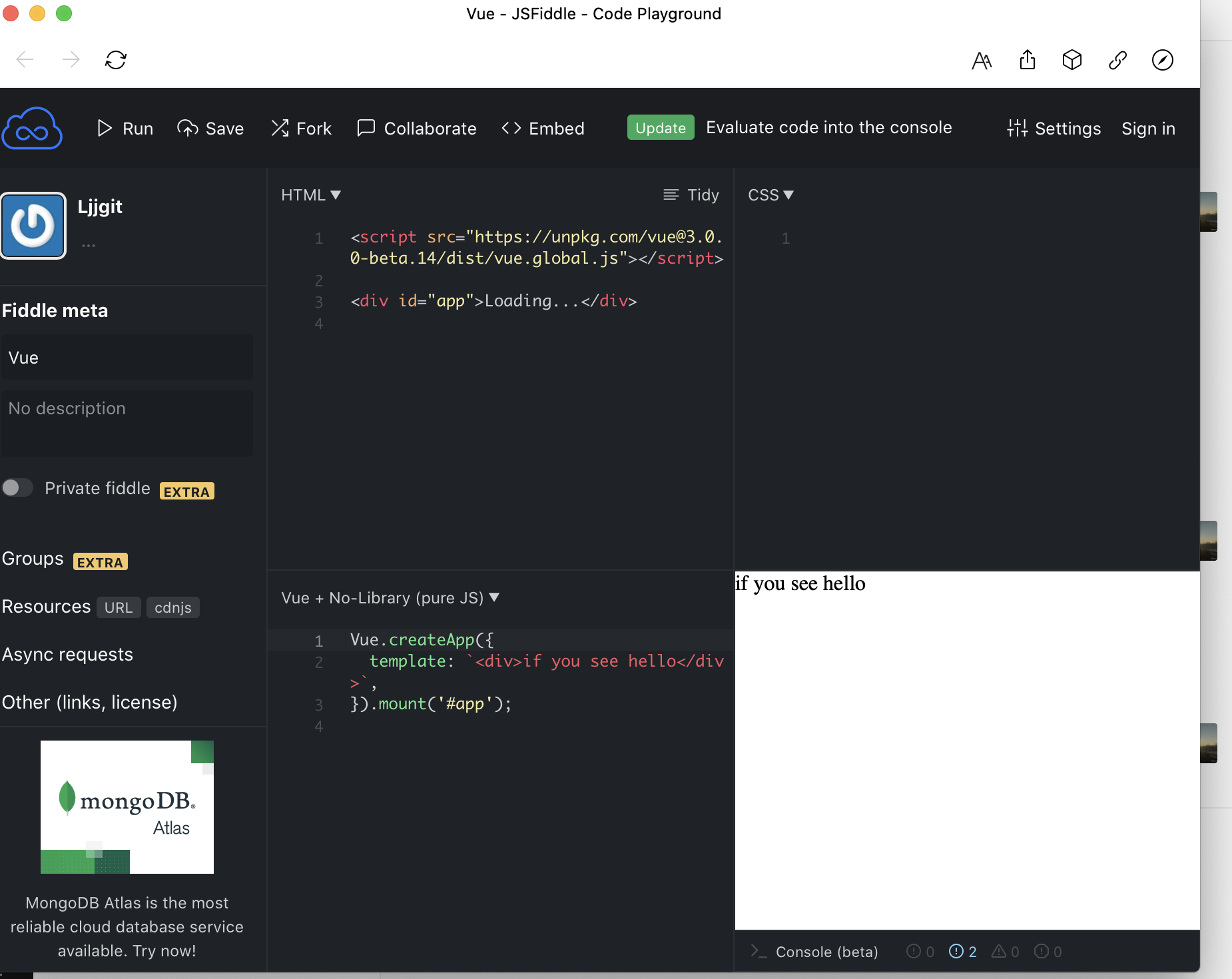Click the div id="app" line in HTML

(x=493, y=301)
